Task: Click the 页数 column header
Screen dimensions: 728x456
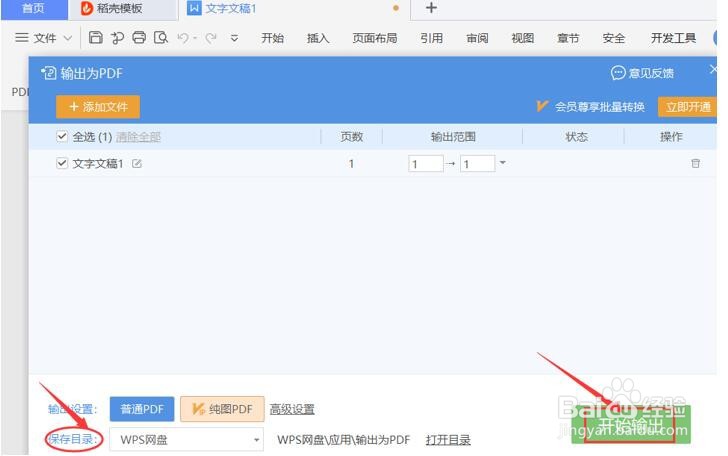Action: click(351, 137)
